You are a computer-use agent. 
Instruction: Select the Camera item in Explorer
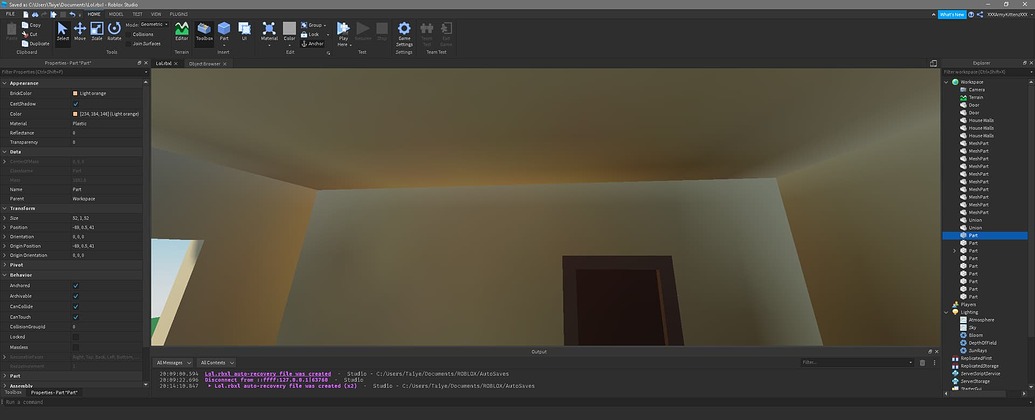[976, 90]
